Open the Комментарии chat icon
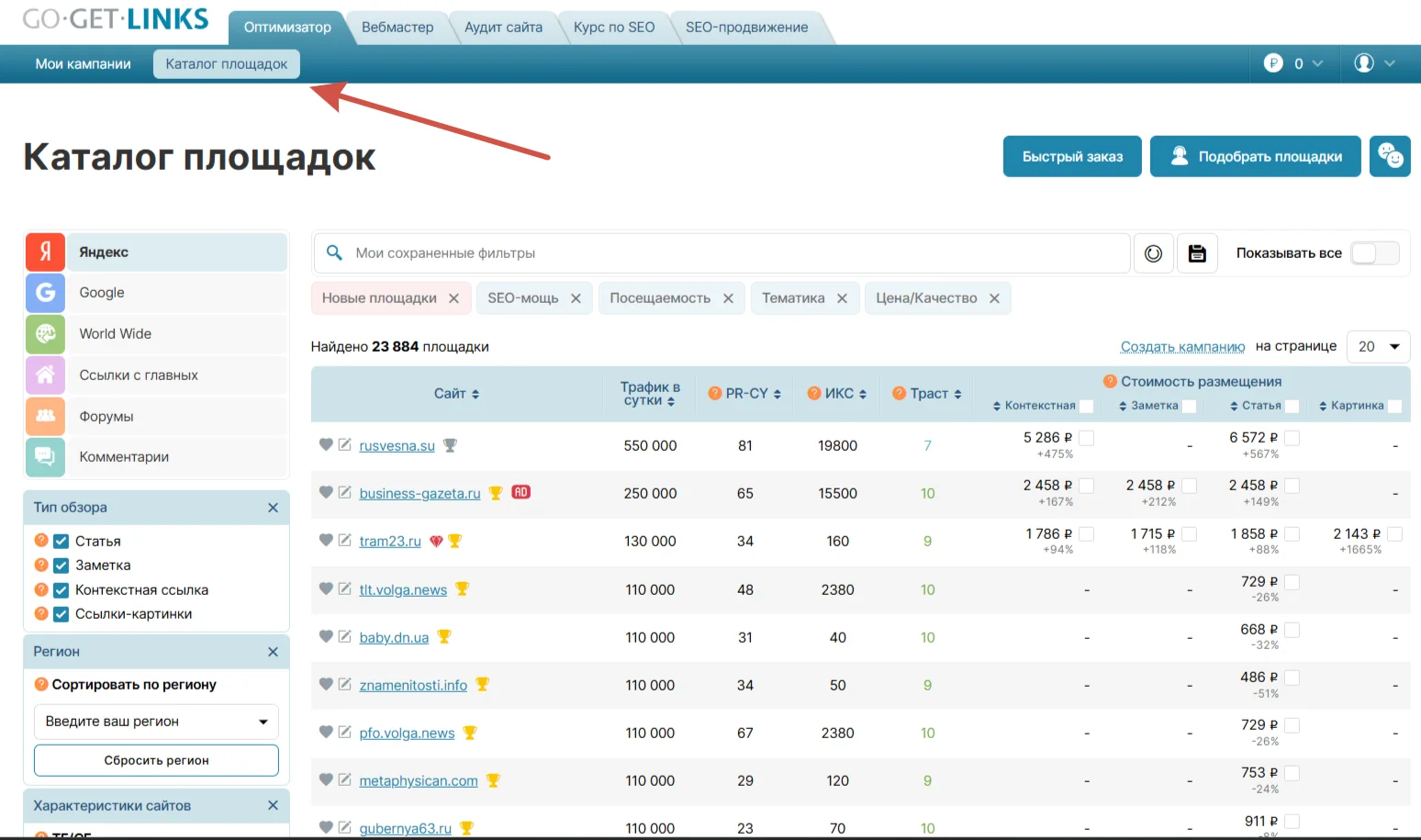This screenshot has height=840, width=1421. [45, 457]
